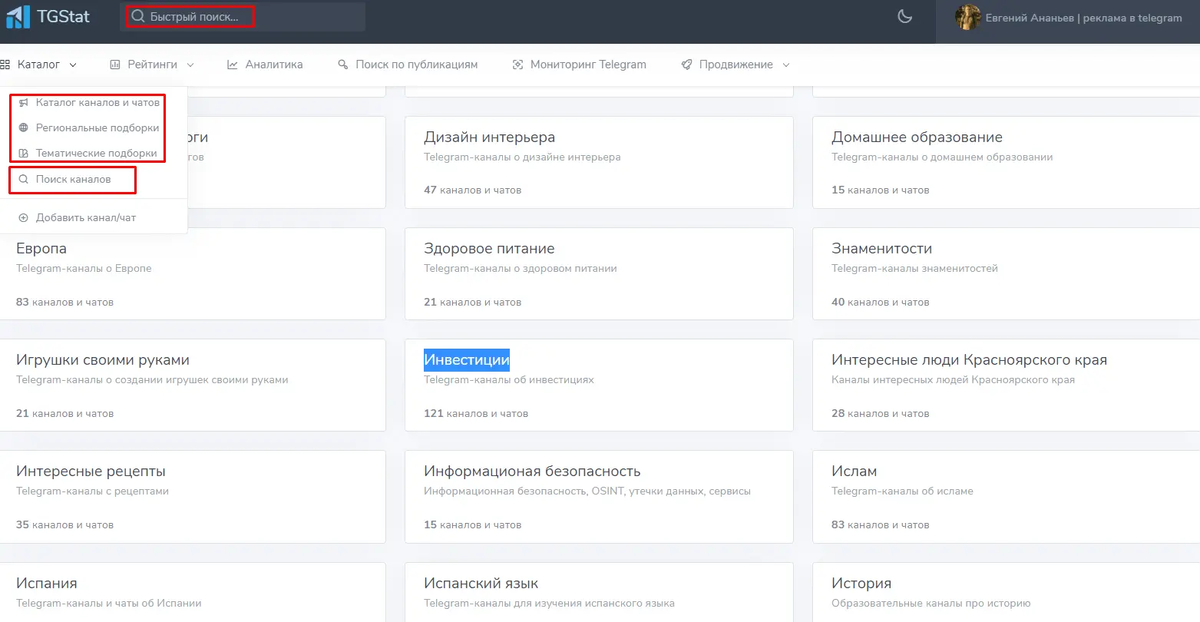The height and width of the screenshot is (622, 1200).
Task: Click the chart icon beside Аналитика
Action: pyautogui.click(x=231, y=63)
